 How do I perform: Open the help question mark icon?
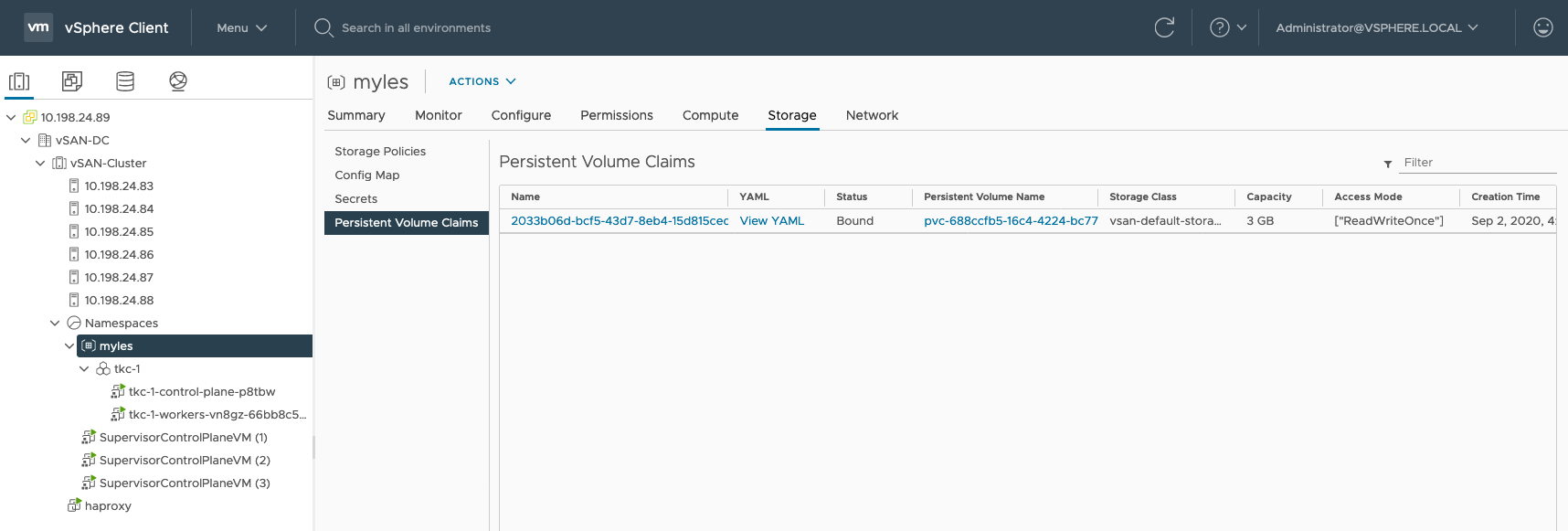point(1219,27)
